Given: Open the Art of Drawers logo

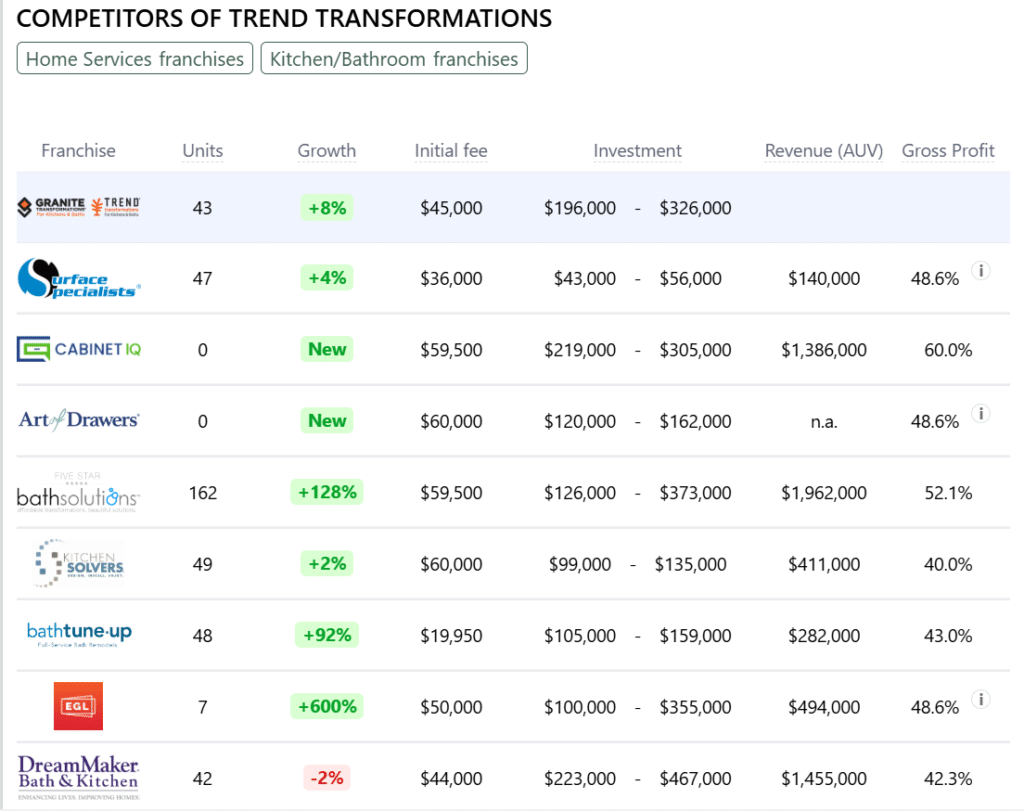Looking at the screenshot, I should click(78, 420).
